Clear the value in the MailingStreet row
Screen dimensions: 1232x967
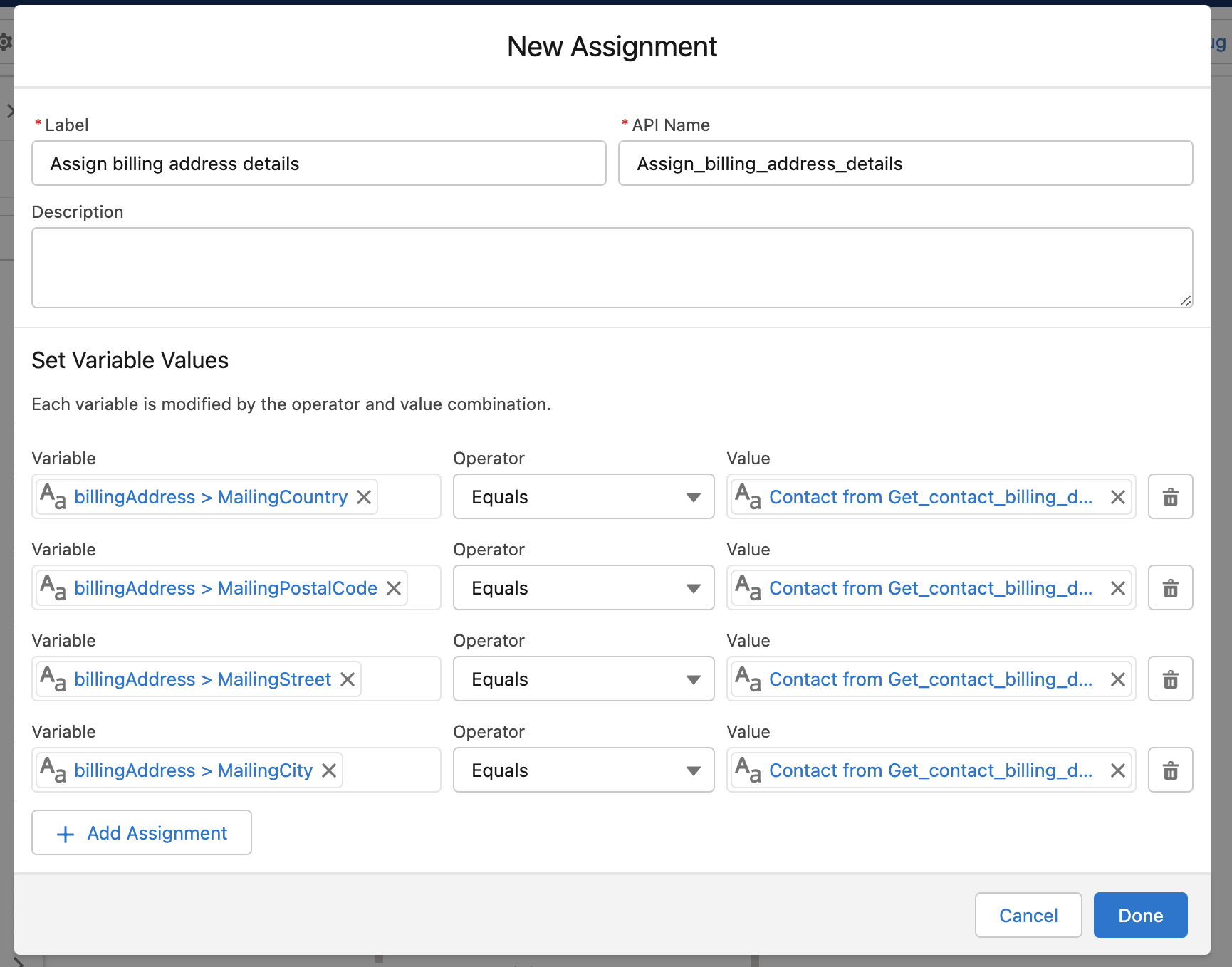click(1118, 679)
